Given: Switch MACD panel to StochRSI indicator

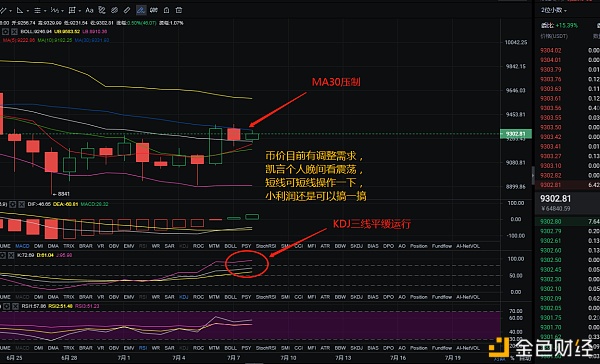Looking at the screenshot, I should click(266, 246).
